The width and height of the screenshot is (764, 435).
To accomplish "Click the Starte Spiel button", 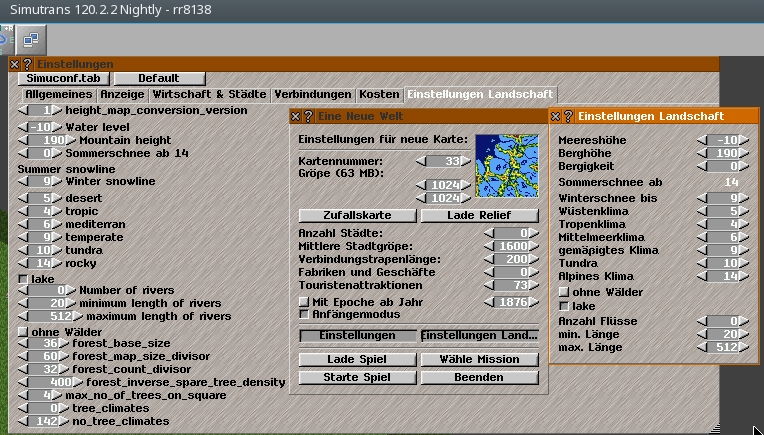I will point(357,377).
